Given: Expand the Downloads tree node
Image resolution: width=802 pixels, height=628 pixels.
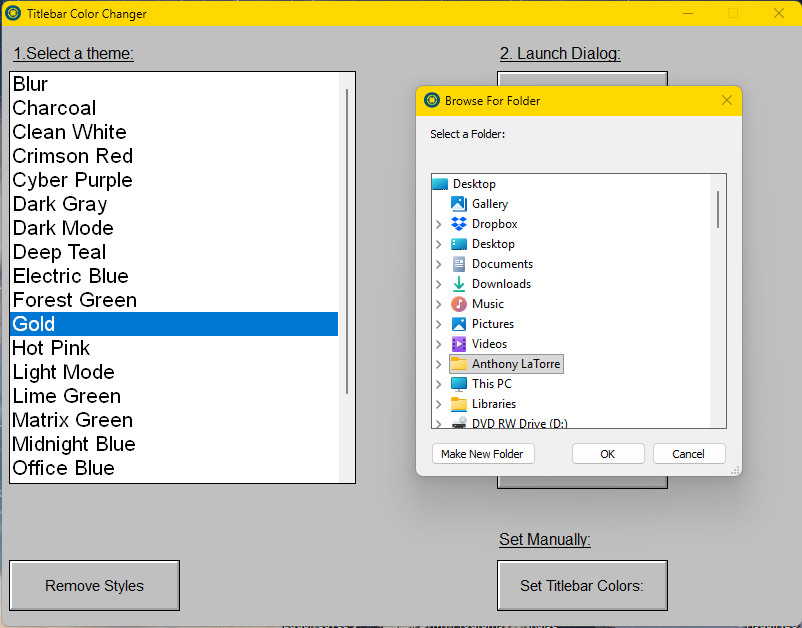Looking at the screenshot, I should (x=438, y=284).
